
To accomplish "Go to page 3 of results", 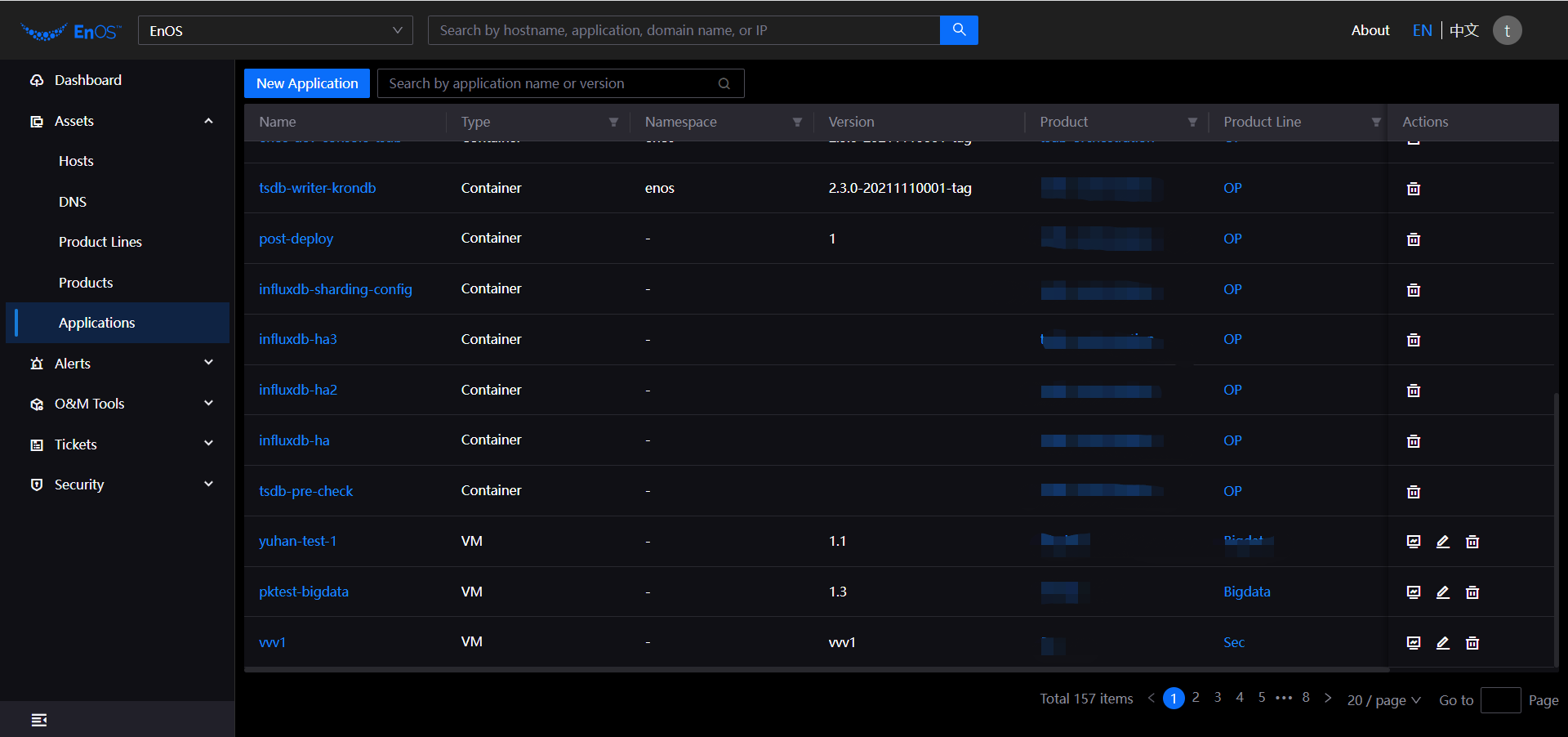I will click(x=1218, y=698).
